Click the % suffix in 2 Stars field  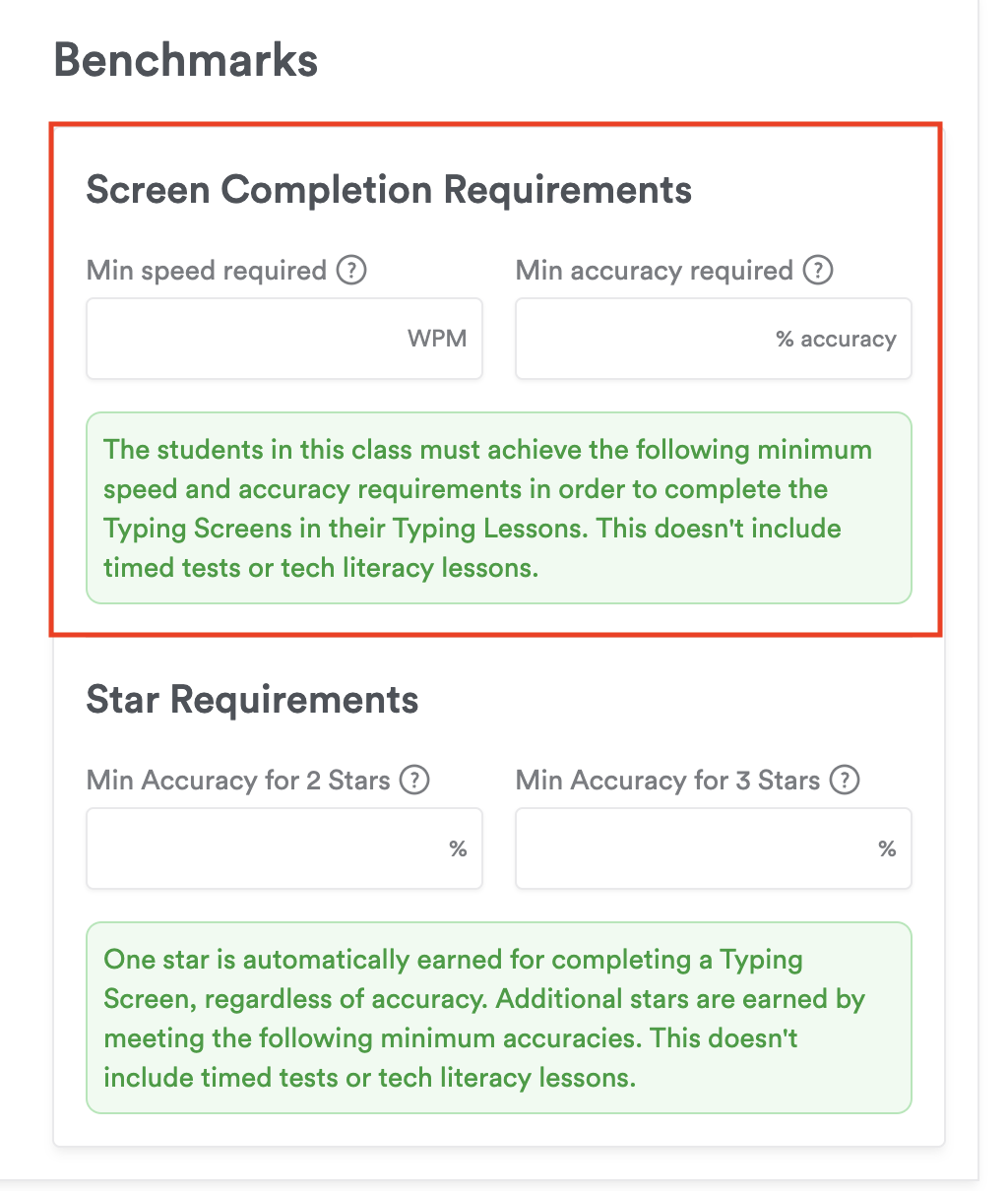pos(458,848)
